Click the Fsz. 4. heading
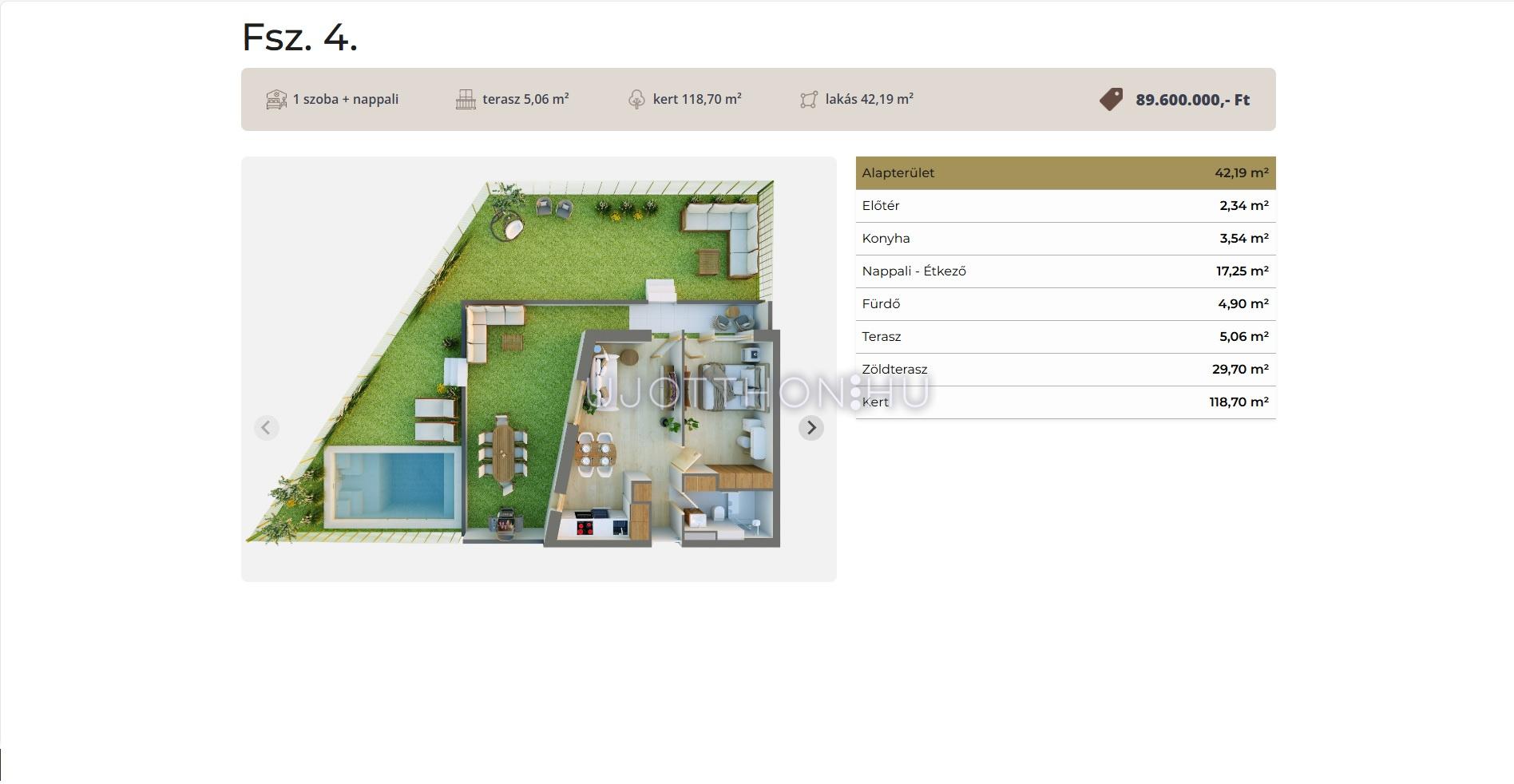The width and height of the screenshot is (1514, 784). coord(299,38)
